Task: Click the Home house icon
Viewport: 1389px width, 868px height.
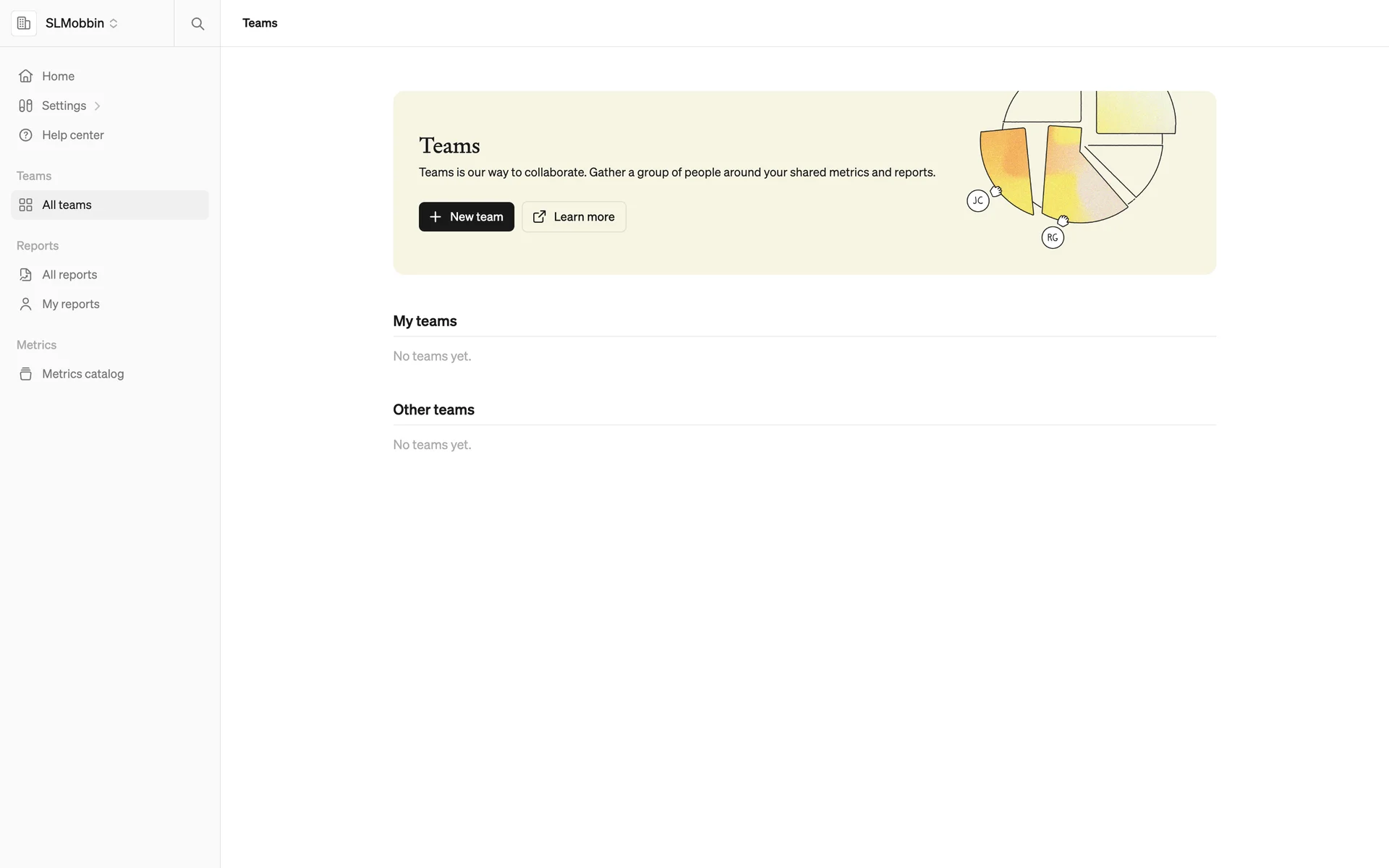Action: [x=26, y=76]
